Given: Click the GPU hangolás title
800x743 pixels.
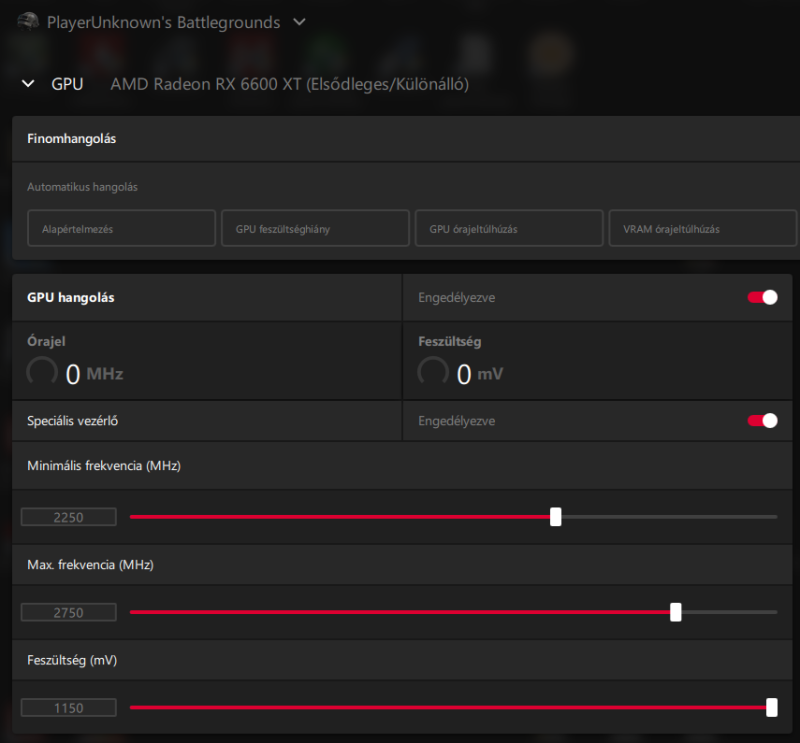Looking at the screenshot, I should tap(70, 298).
